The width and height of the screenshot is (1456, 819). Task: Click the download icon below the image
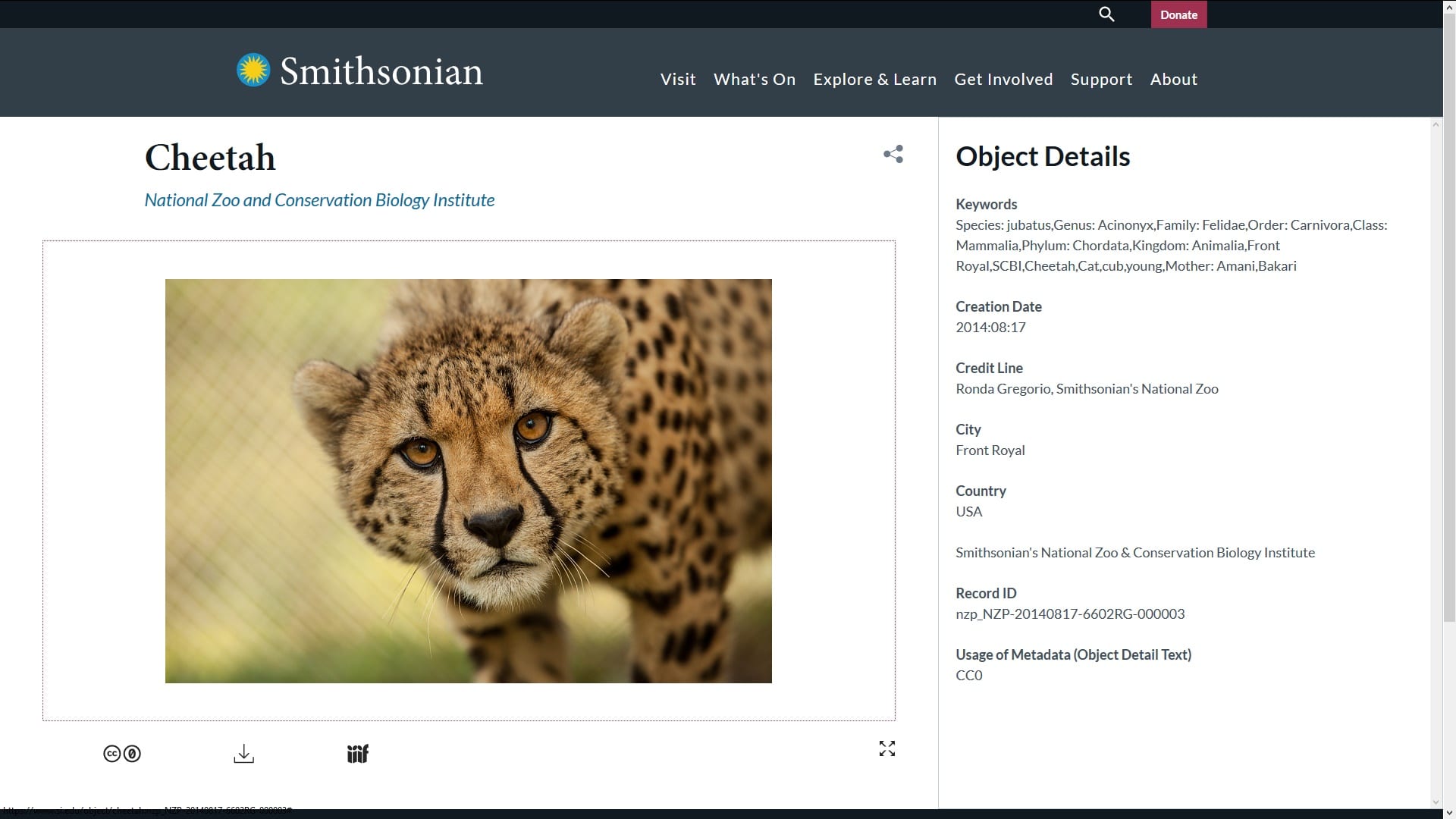coord(243,753)
